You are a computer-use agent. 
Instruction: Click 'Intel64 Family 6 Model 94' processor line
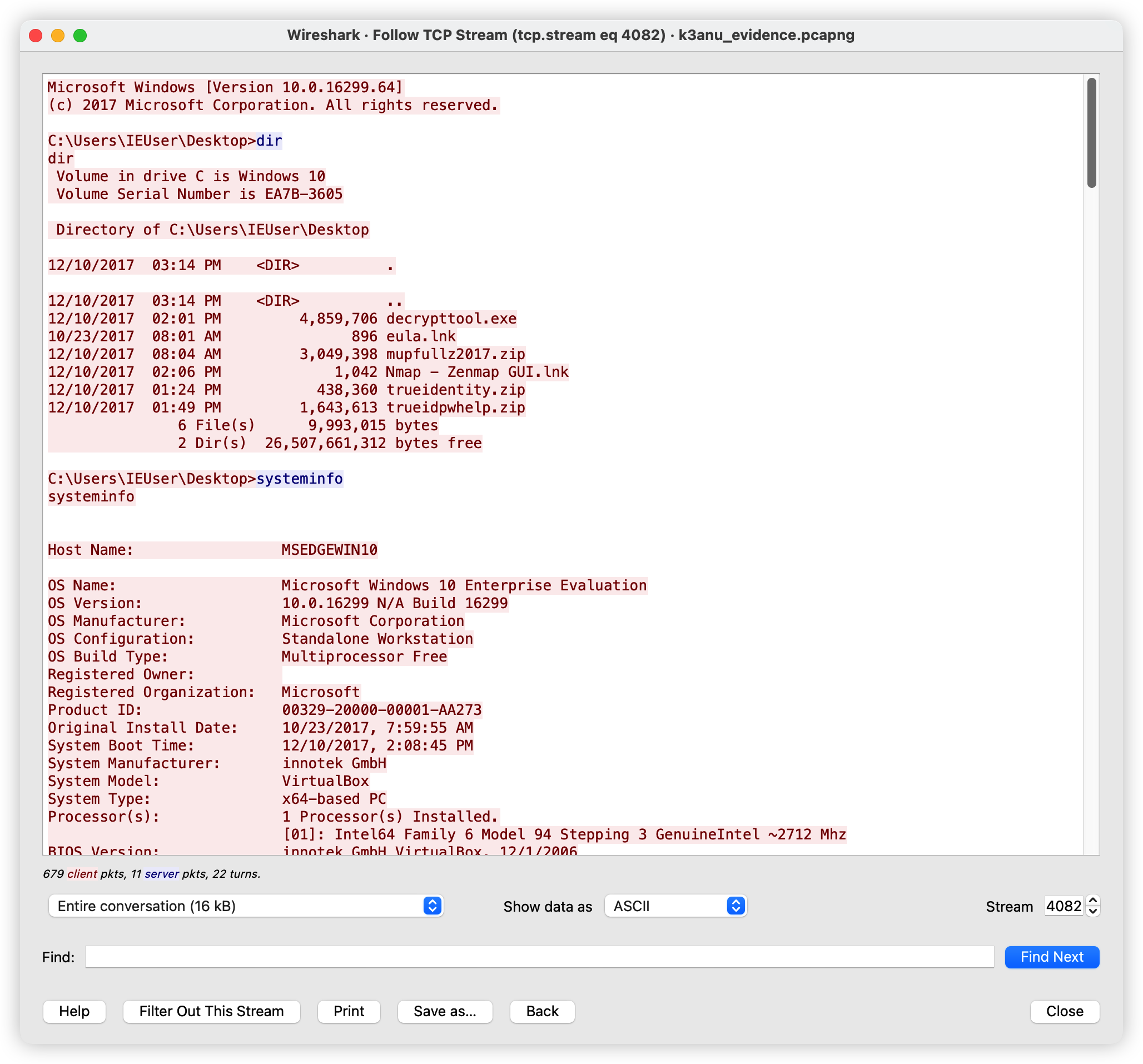565,834
